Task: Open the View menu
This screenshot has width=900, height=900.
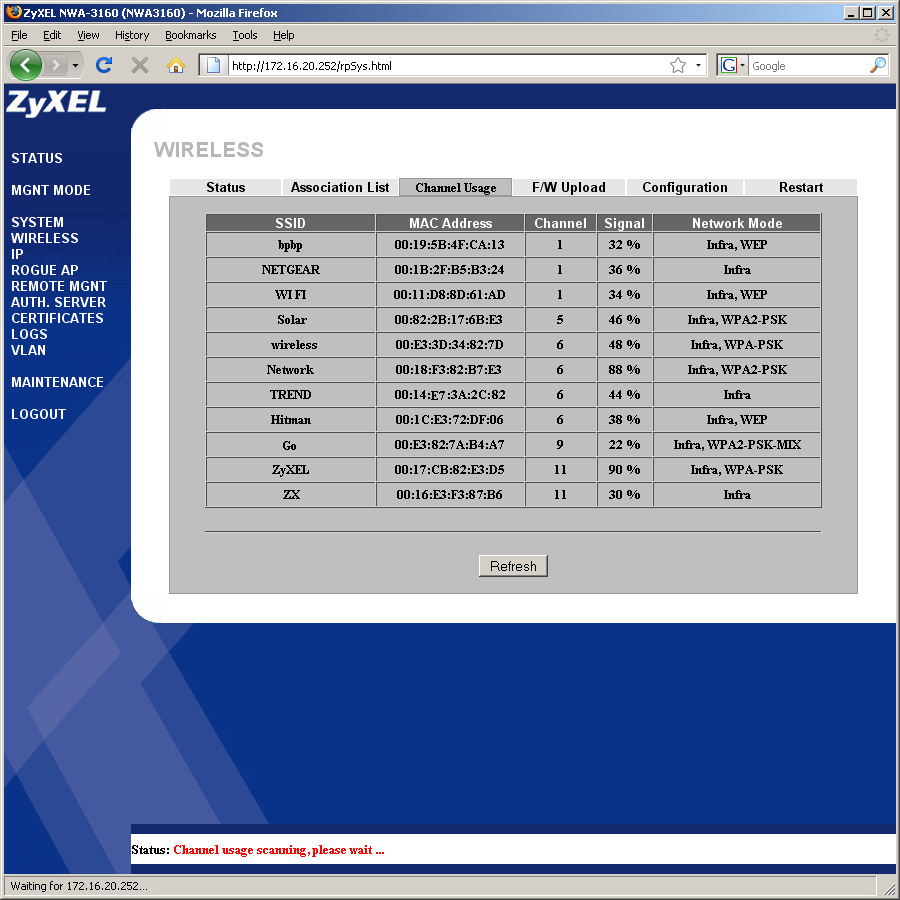Action: (88, 35)
